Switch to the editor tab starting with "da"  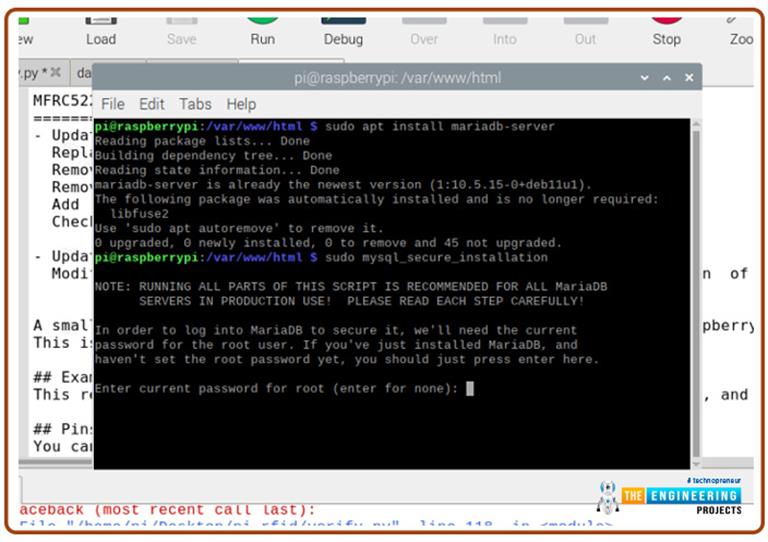[x=84, y=72]
